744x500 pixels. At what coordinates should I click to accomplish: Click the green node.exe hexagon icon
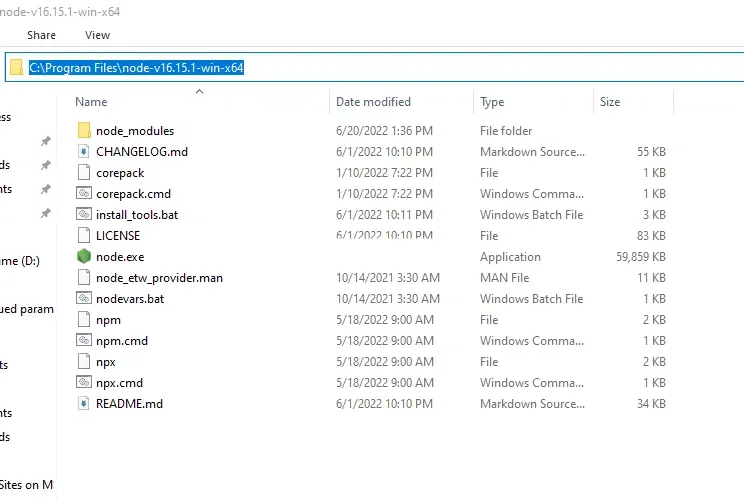click(84, 256)
